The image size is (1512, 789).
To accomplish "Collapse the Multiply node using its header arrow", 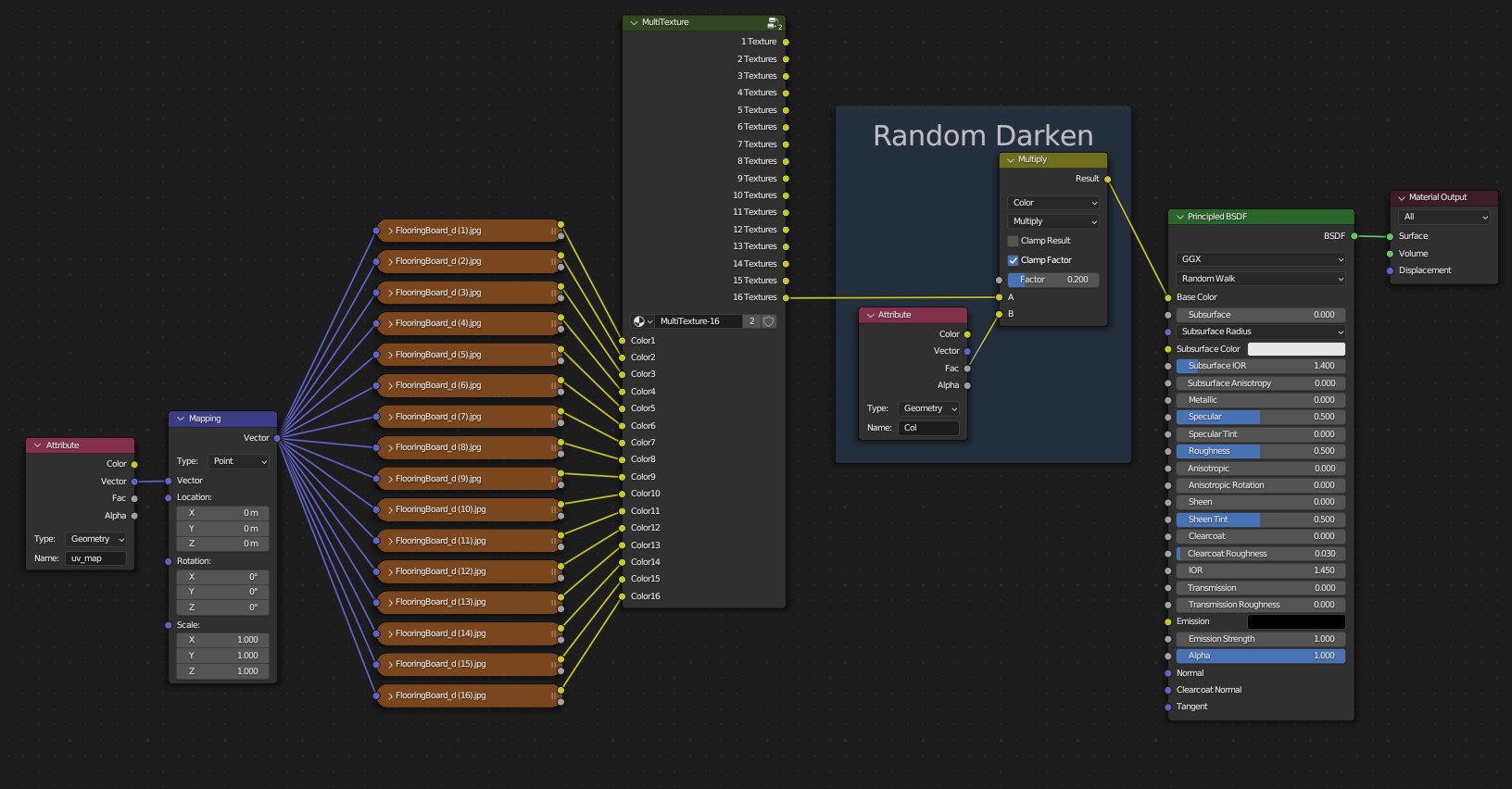I will click(1011, 159).
